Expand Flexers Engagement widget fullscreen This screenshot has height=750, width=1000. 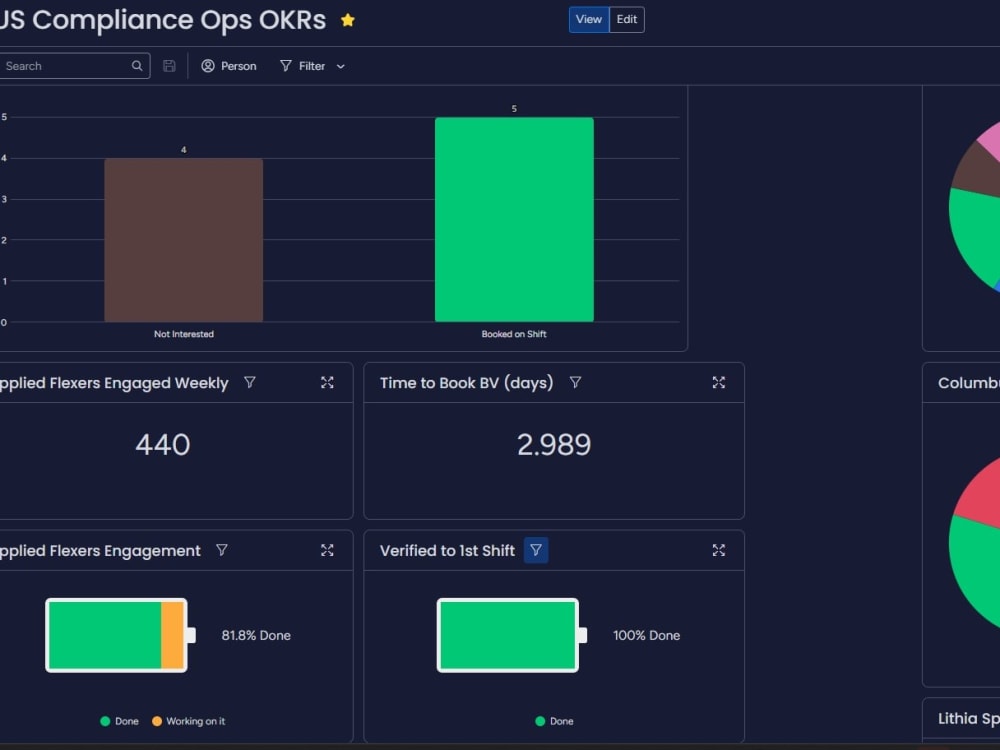[327, 550]
